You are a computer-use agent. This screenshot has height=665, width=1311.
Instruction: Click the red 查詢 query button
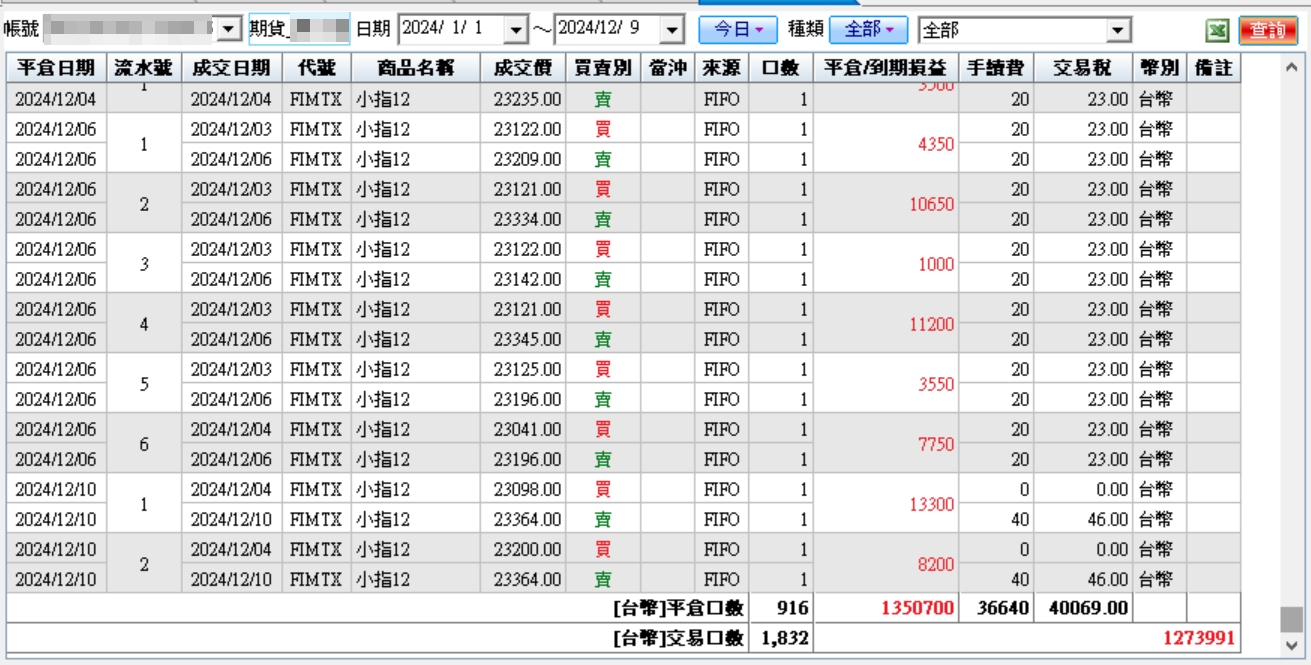coord(1268,31)
